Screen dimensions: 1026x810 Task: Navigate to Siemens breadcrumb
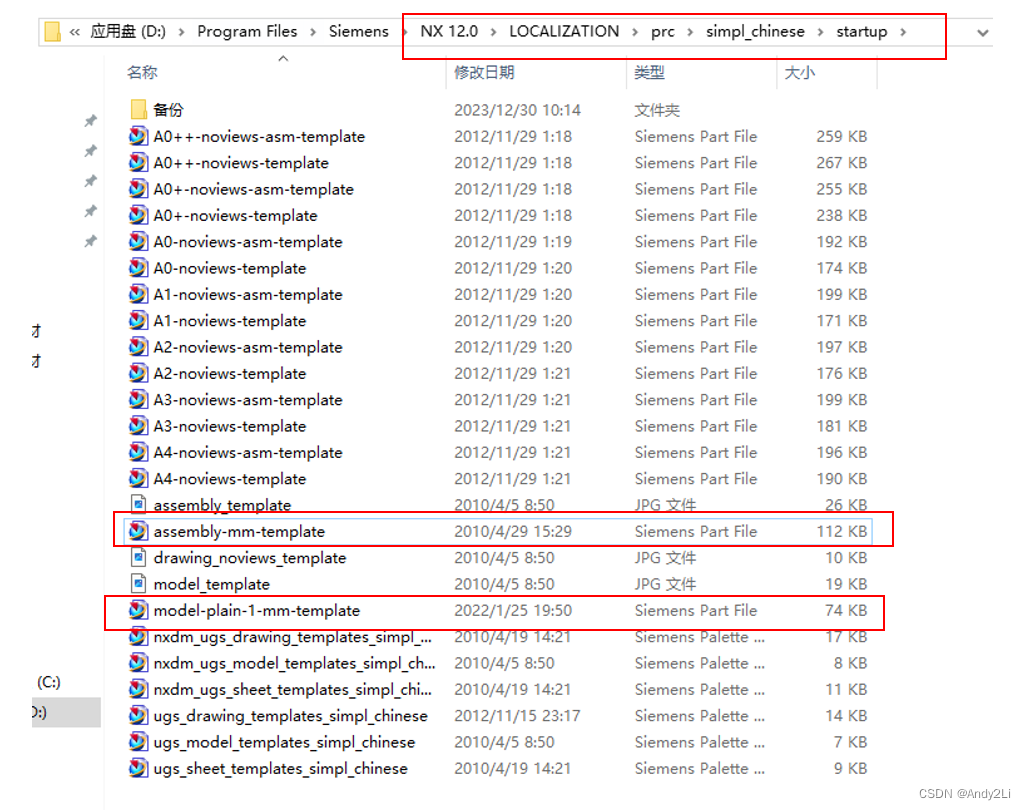coord(358,31)
